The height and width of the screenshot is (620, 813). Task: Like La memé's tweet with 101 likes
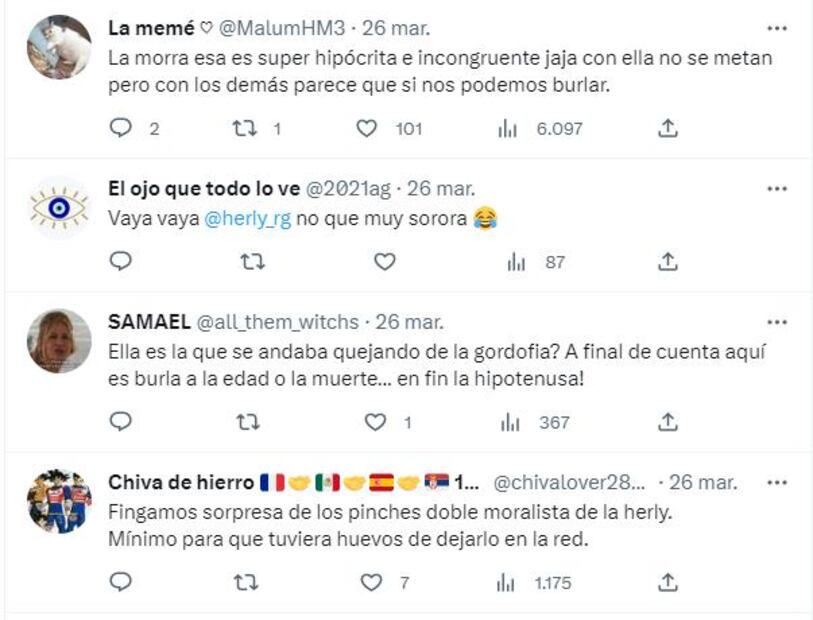[367, 128]
